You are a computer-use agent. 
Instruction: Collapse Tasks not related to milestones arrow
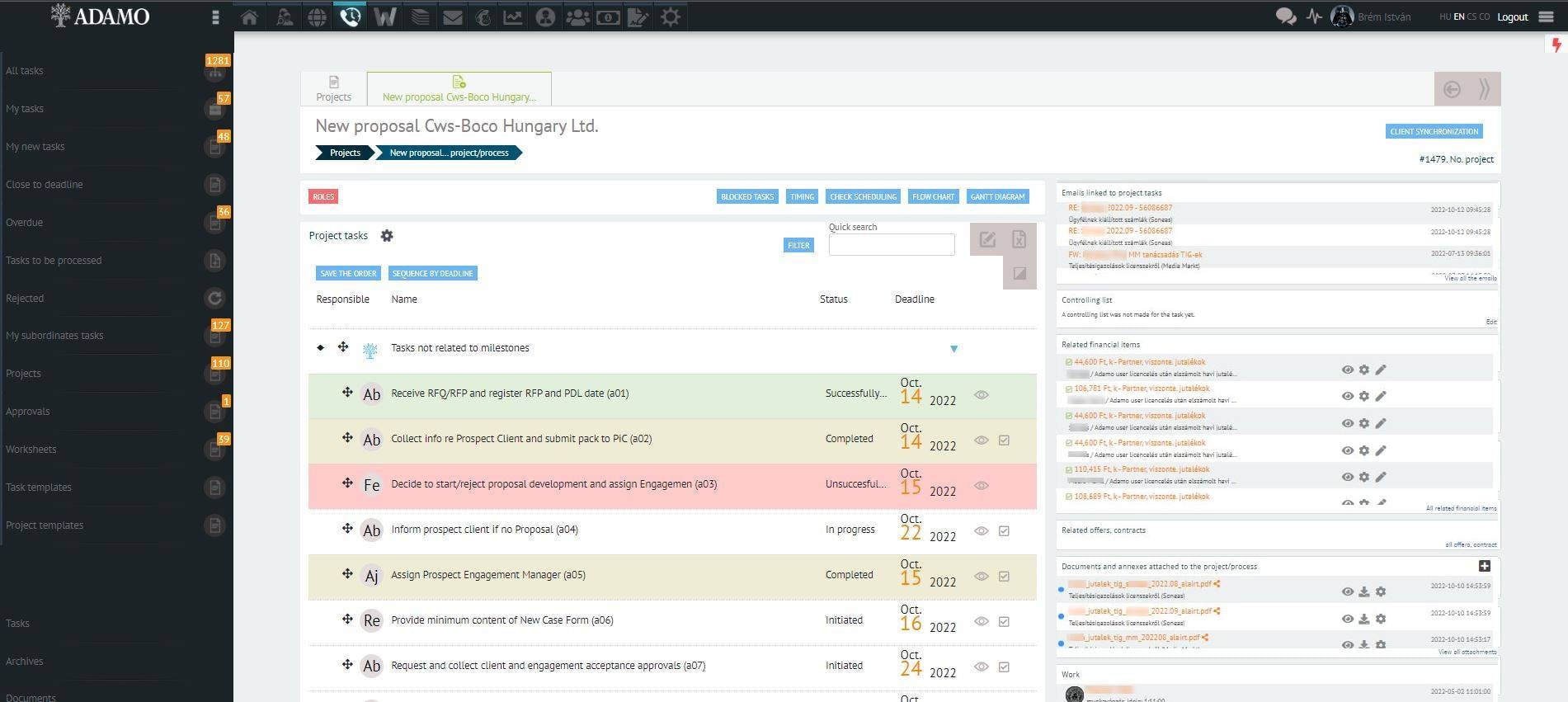click(x=954, y=349)
